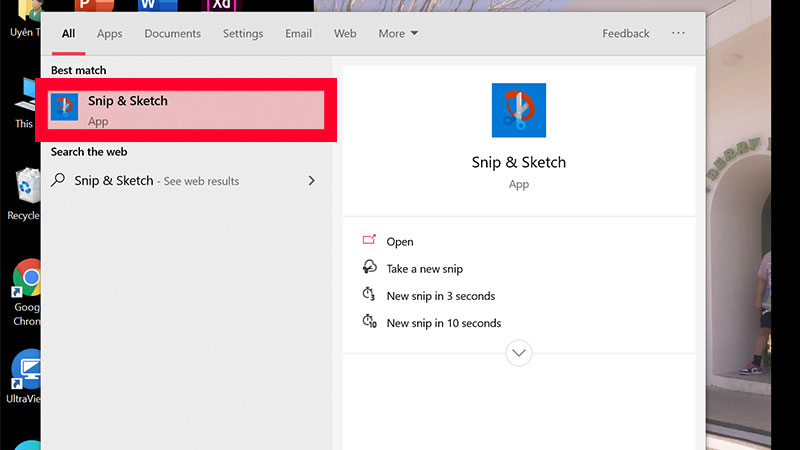The image size is (800, 450).
Task: Switch to the Web tab
Action: (345, 33)
